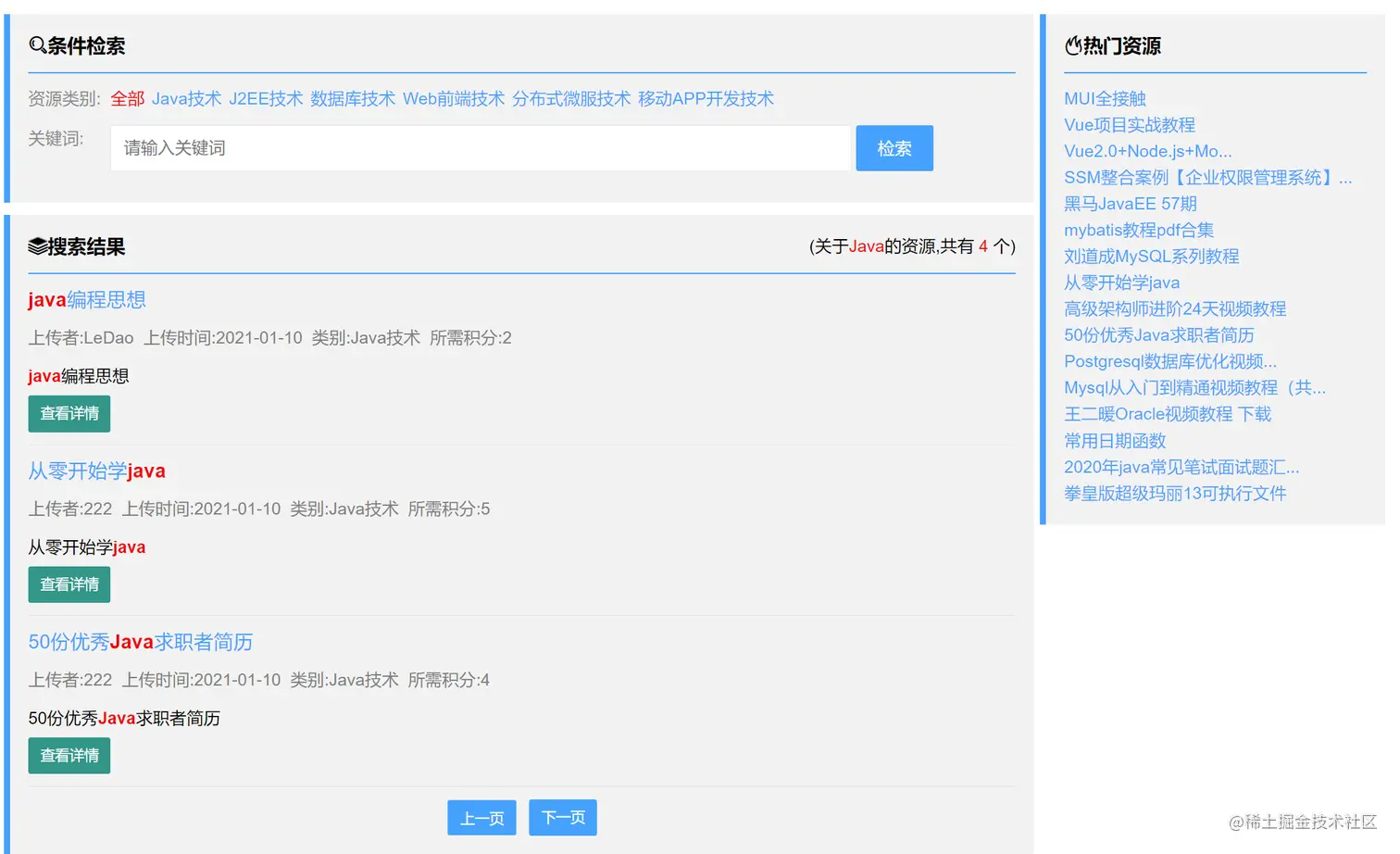This screenshot has width=1400, height=854.
Task: Open hot resource 拳皇版超级玛丽13可执行文件
Action: (1175, 494)
